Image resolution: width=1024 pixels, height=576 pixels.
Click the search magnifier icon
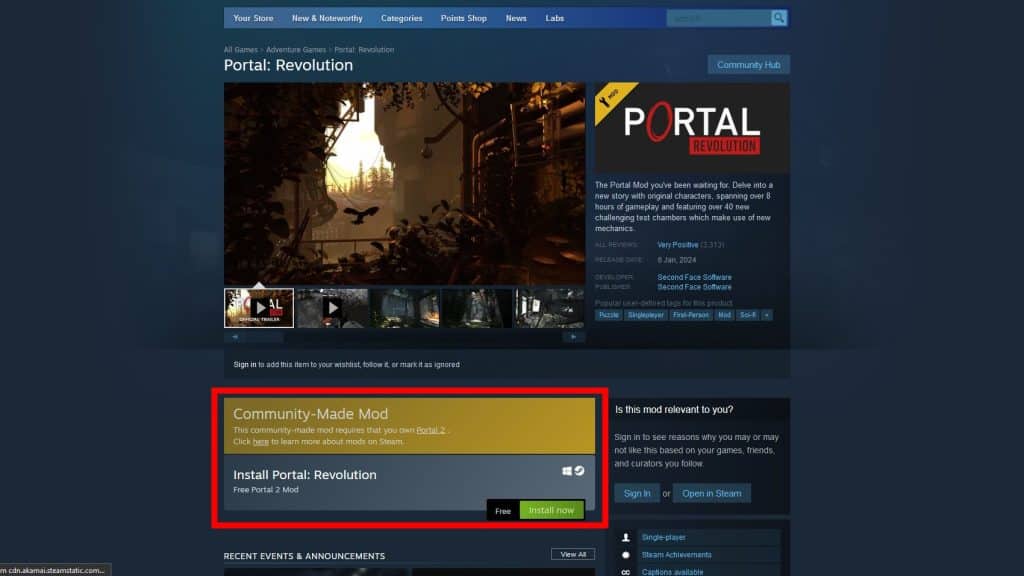(778, 18)
